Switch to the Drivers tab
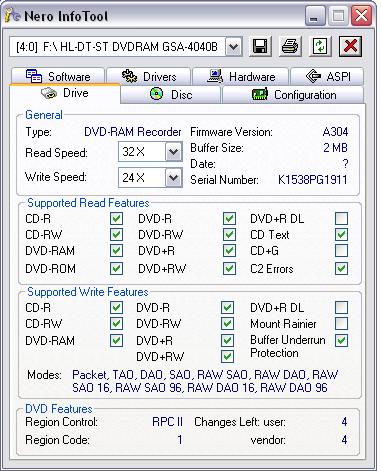381x471 pixels. (148, 76)
